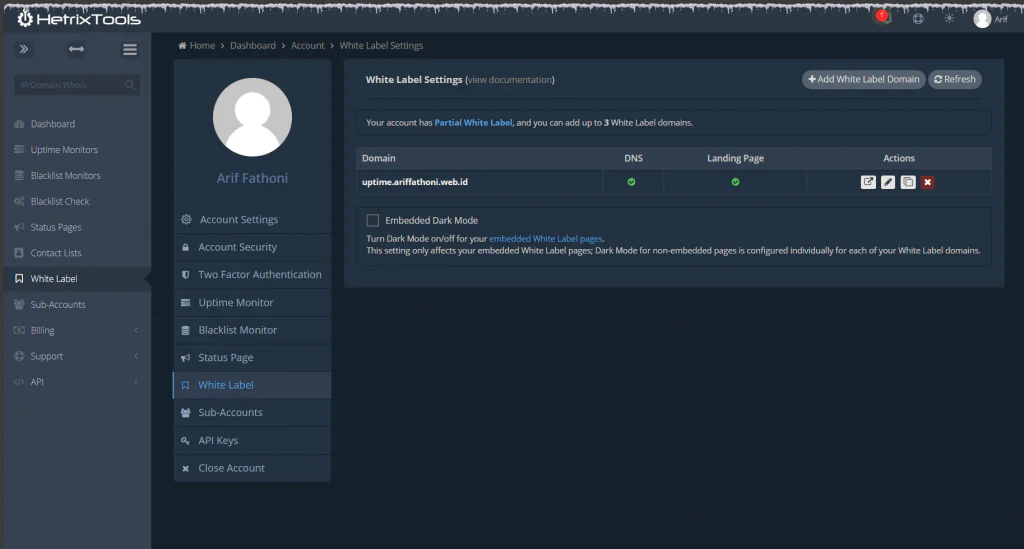Click the account menu Sub-Accounts users icon
The height and width of the screenshot is (549, 1024).
[x=185, y=413]
